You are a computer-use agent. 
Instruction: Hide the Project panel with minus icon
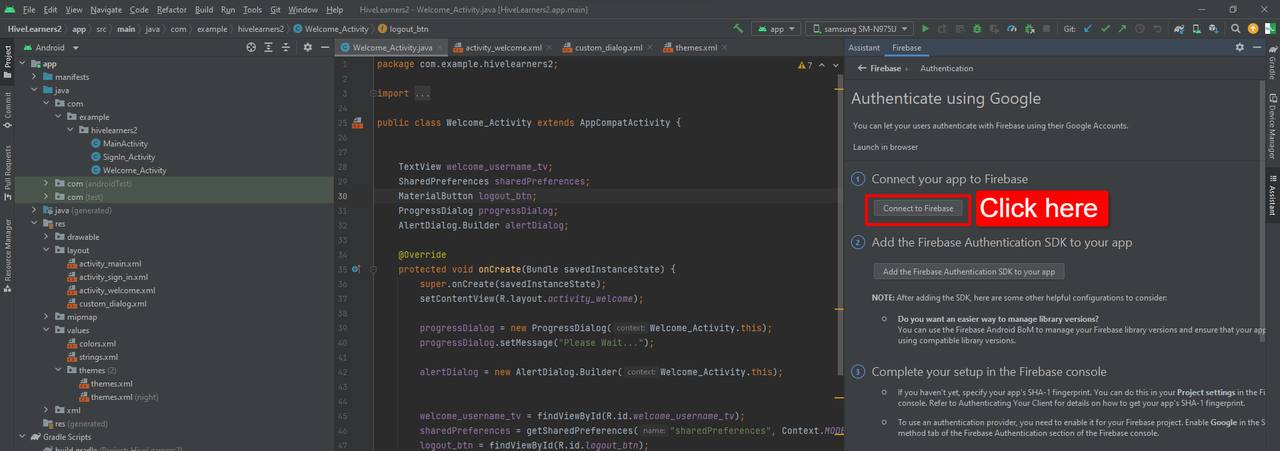pos(325,47)
